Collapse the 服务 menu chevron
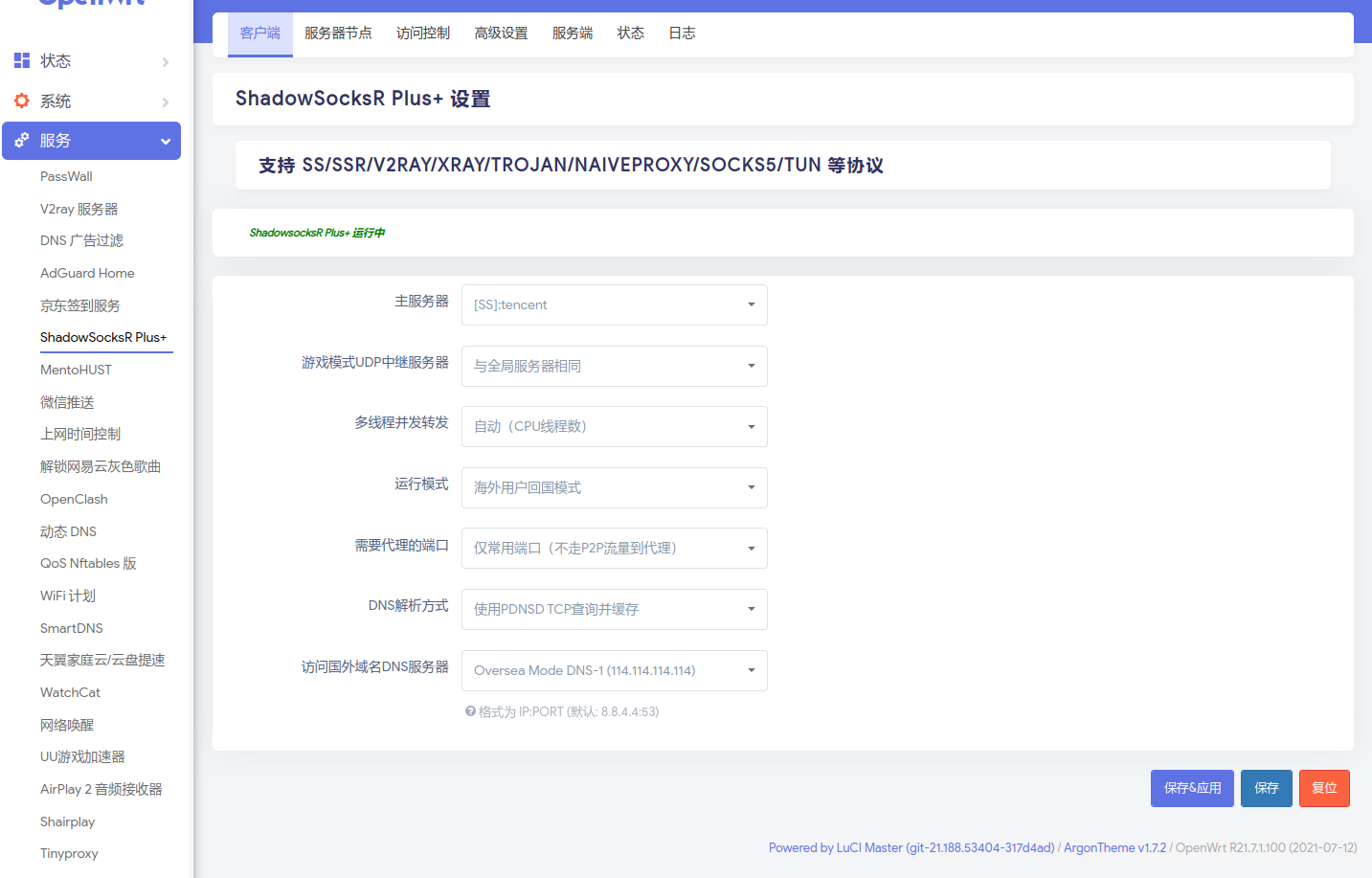1372x878 pixels. [166, 142]
